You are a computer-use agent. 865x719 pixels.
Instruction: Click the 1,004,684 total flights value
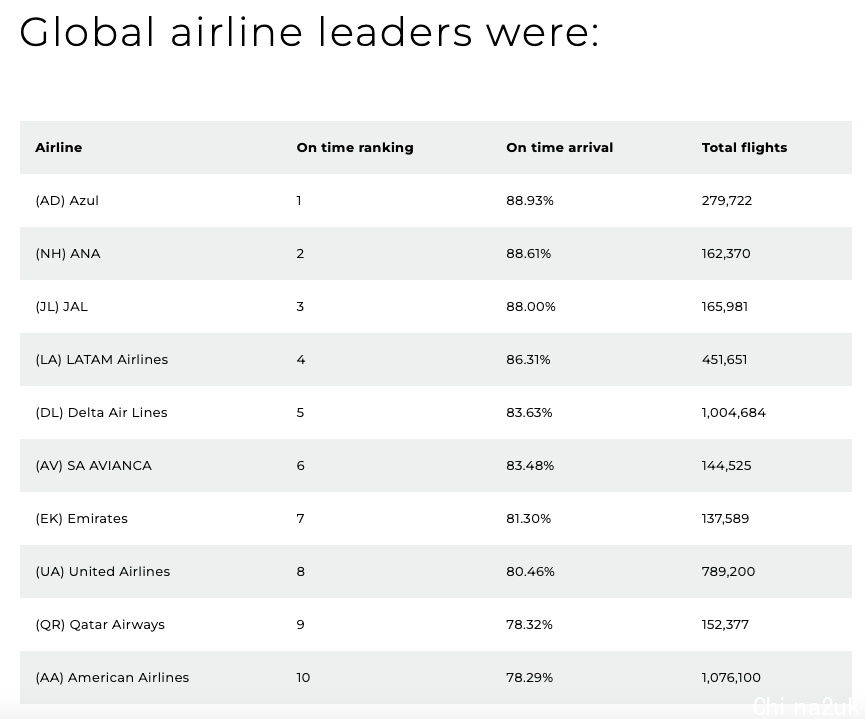click(734, 412)
